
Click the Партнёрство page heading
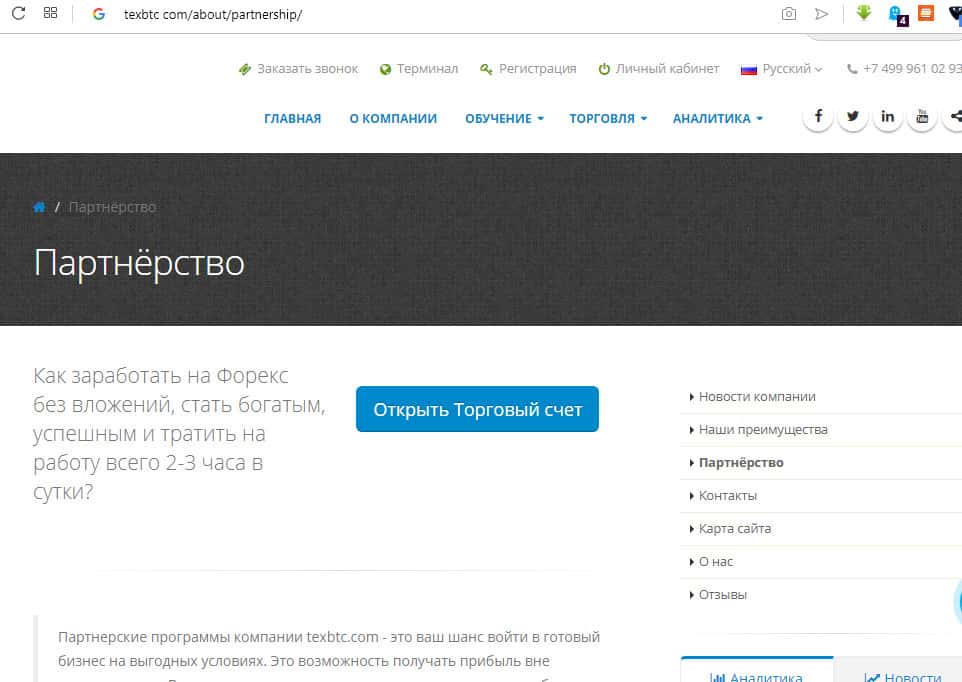pyautogui.click(x=139, y=264)
